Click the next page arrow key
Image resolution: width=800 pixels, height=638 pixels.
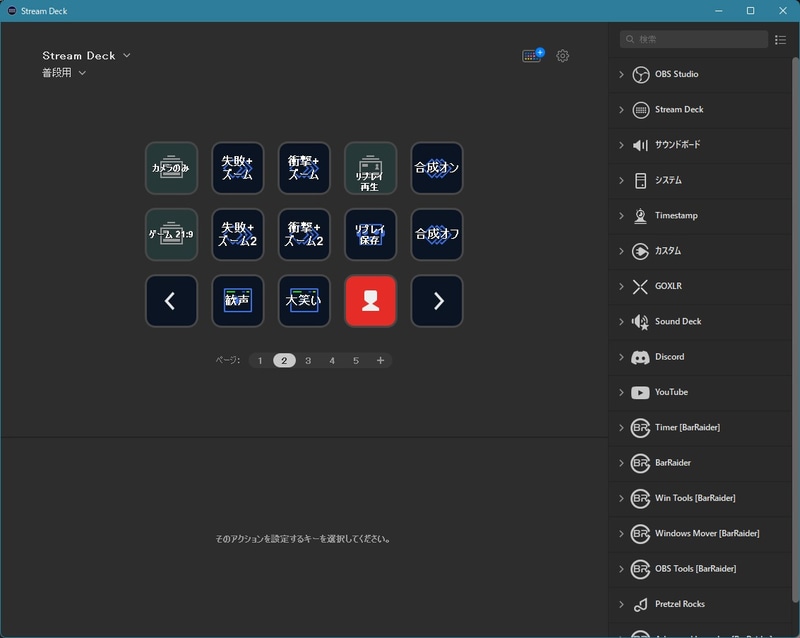[x=437, y=301]
